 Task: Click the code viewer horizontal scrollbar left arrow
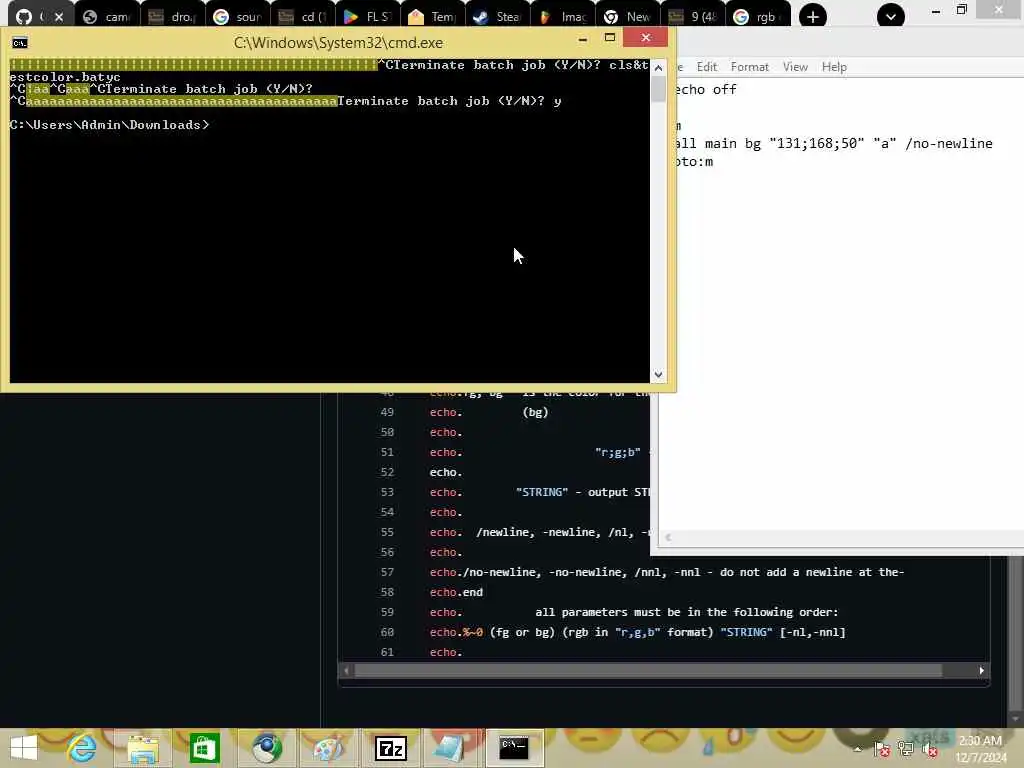(x=346, y=671)
